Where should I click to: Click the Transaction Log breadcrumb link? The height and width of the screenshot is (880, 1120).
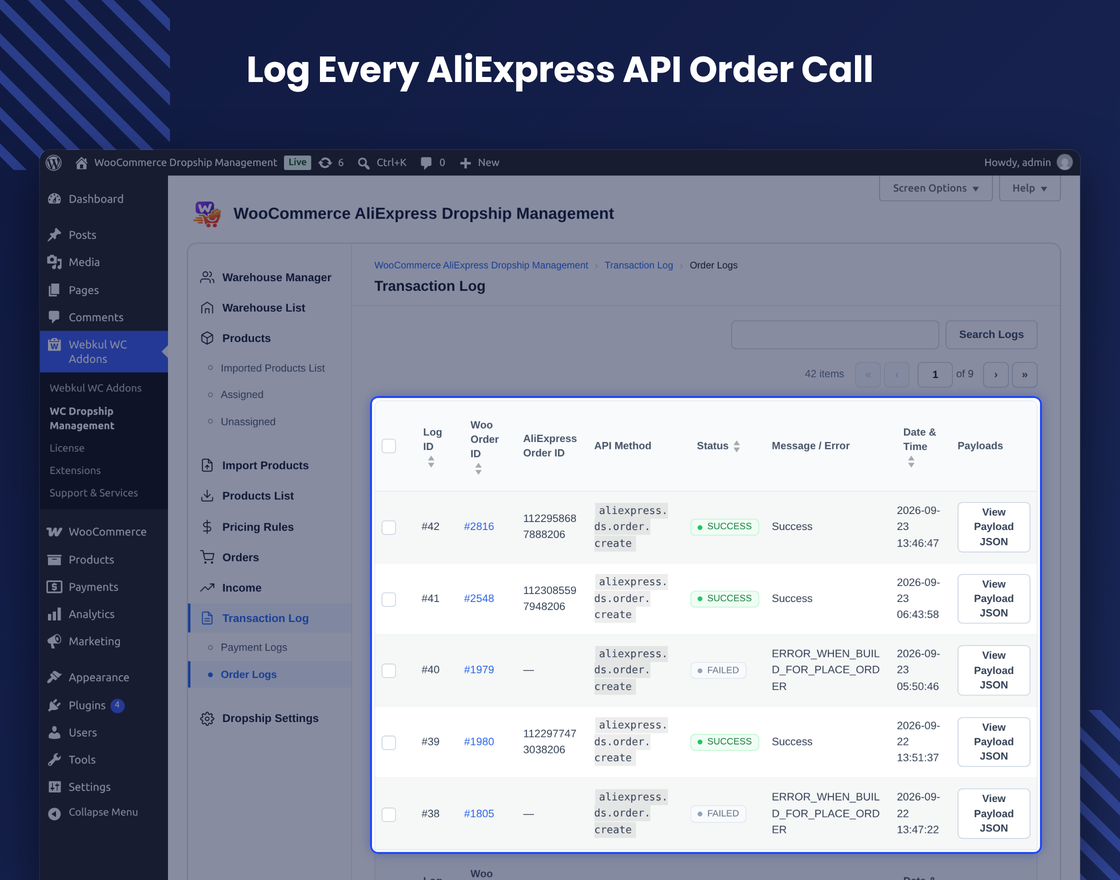tap(639, 265)
